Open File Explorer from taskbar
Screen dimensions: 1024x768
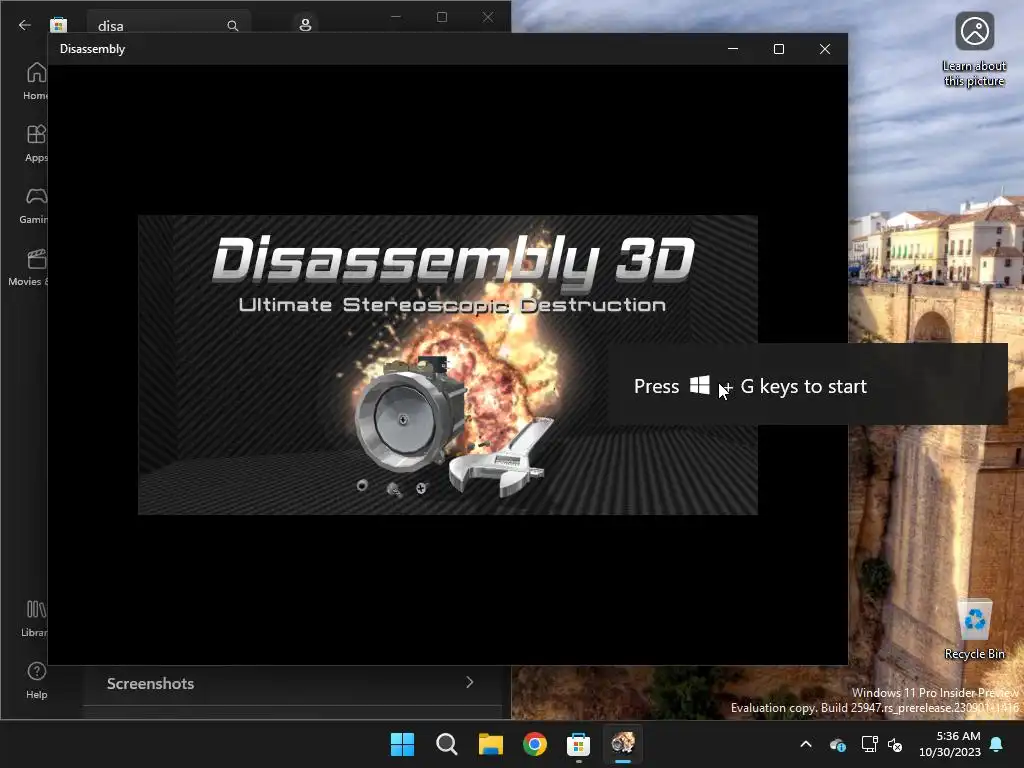tap(490, 744)
